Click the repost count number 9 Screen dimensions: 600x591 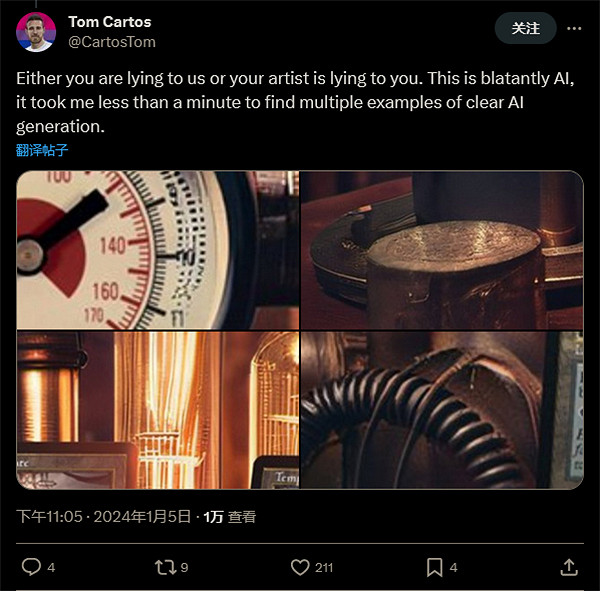coord(184,567)
